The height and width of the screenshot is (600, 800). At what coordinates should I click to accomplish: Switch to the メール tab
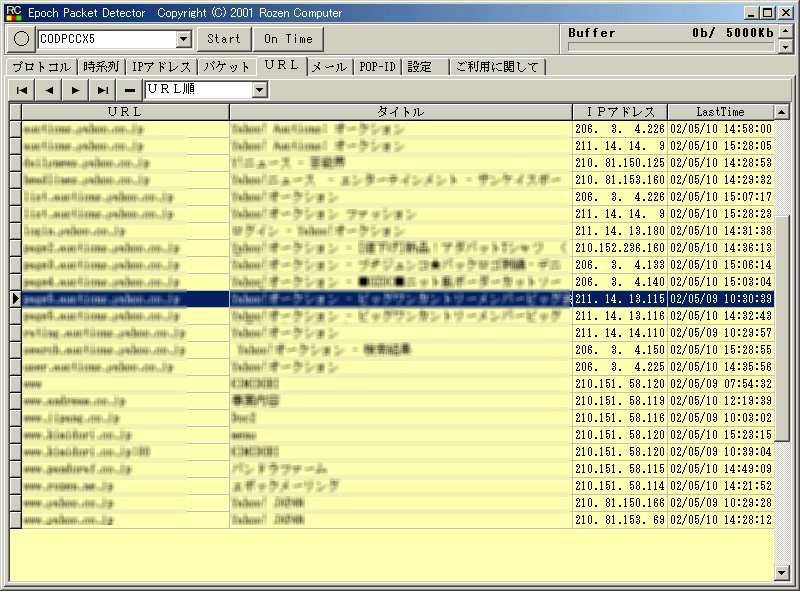click(329, 67)
